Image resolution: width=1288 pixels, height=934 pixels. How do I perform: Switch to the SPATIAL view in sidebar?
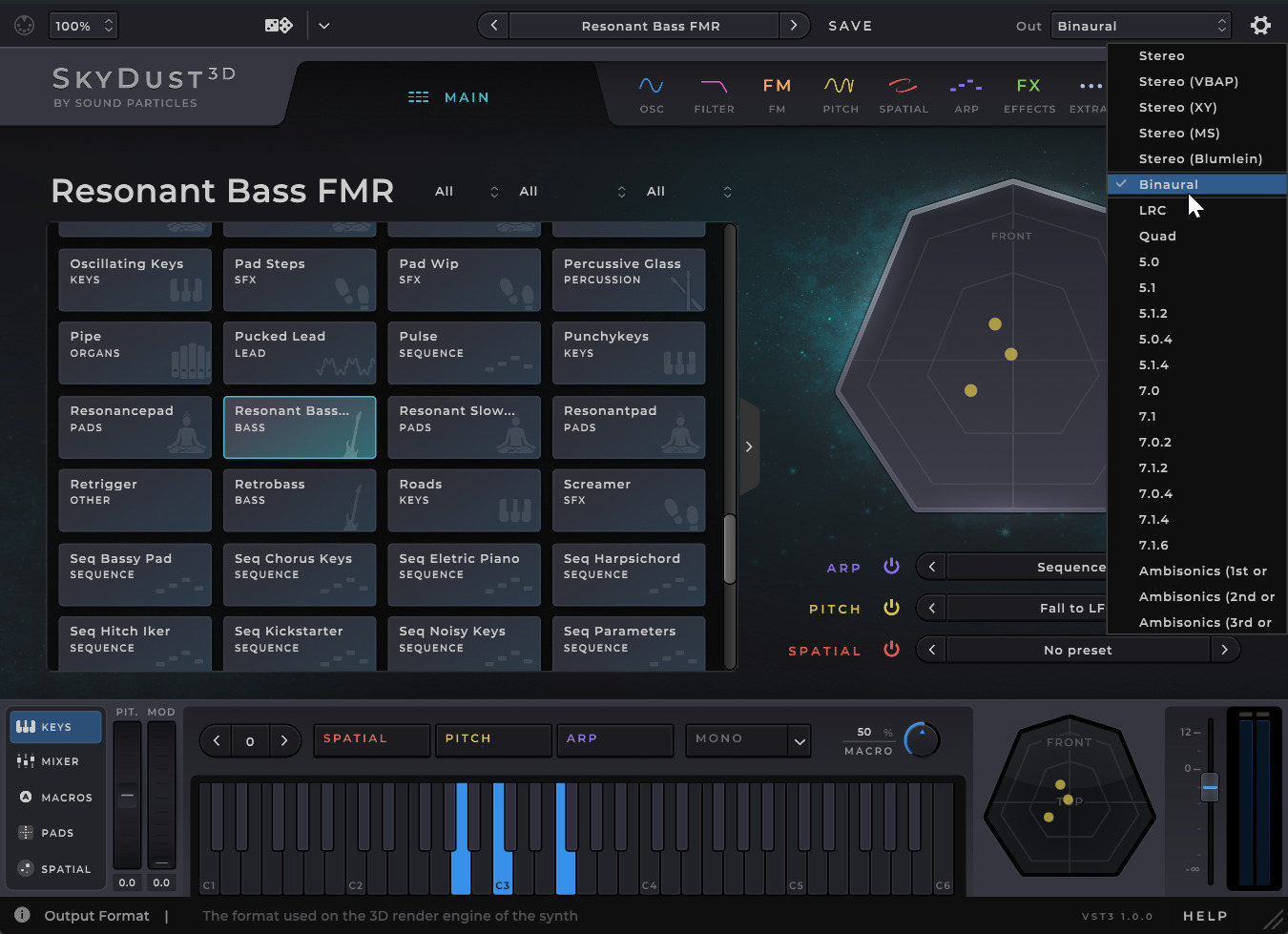pos(55,869)
